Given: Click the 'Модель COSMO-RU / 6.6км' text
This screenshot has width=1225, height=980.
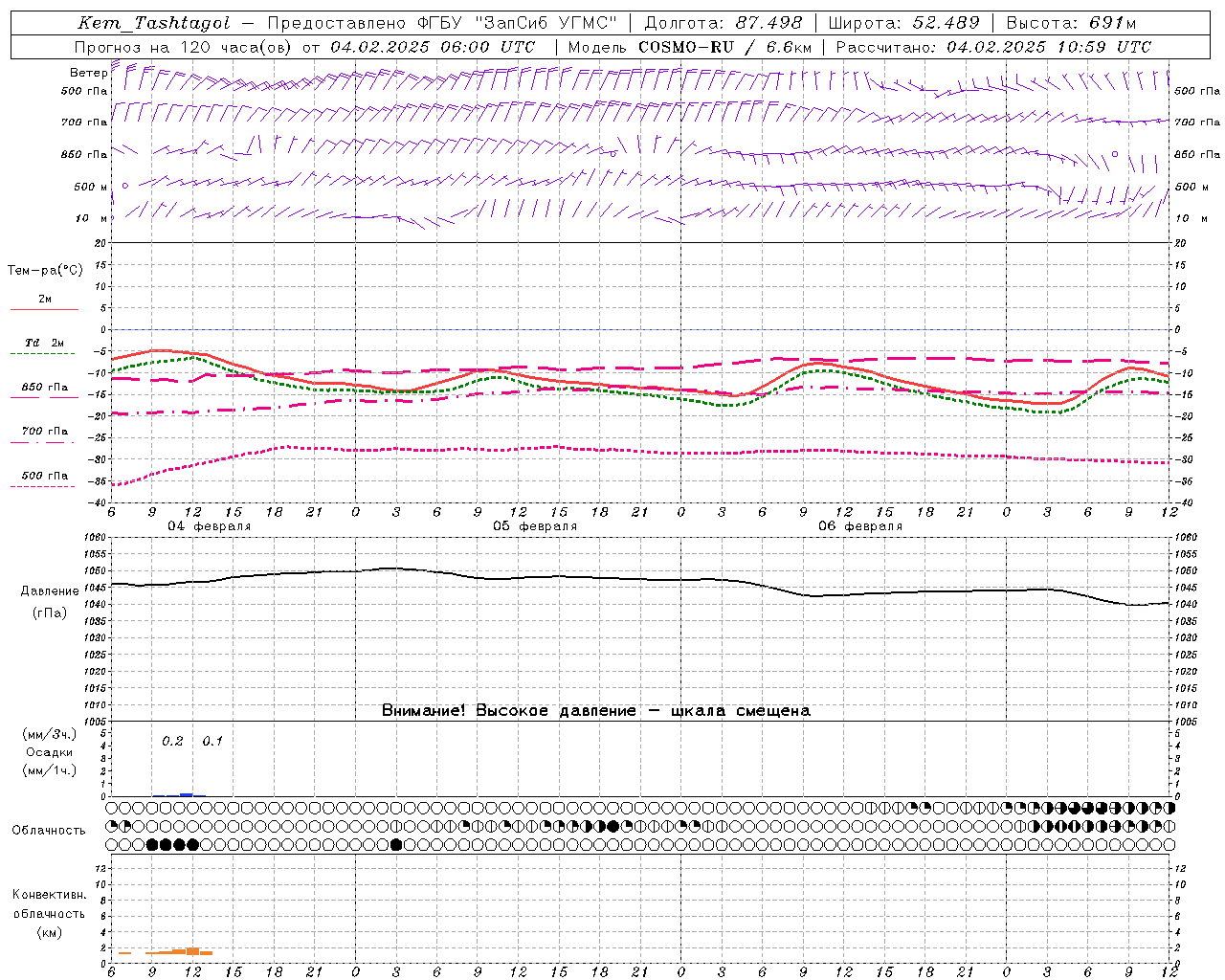Looking at the screenshot, I should pyautogui.click(x=690, y=47).
